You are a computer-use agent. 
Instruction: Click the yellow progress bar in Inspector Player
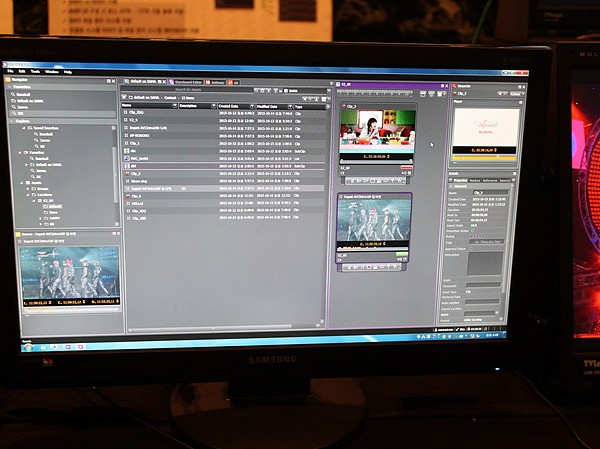(x=484, y=157)
